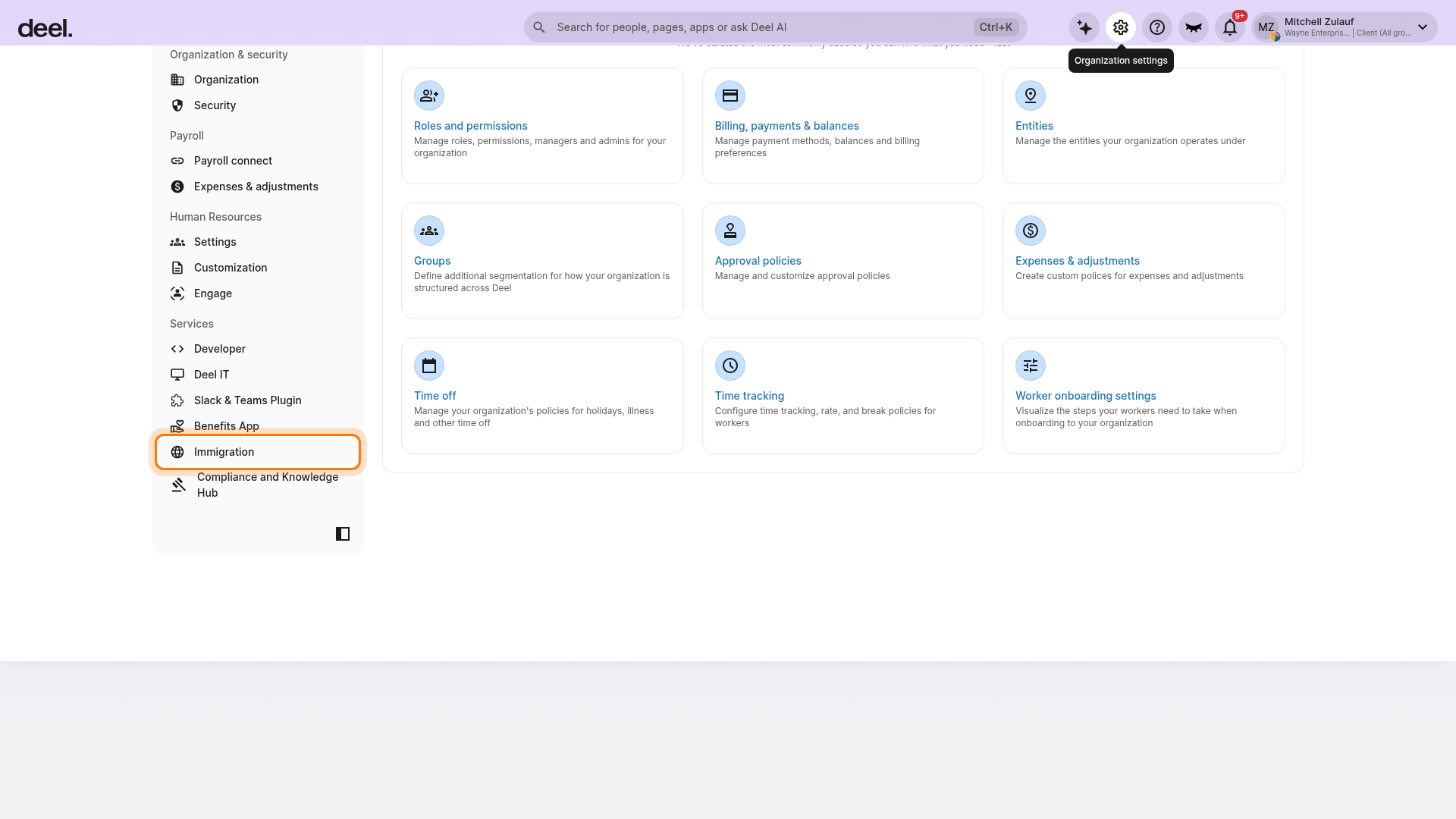Open Time off link

(x=435, y=396)
